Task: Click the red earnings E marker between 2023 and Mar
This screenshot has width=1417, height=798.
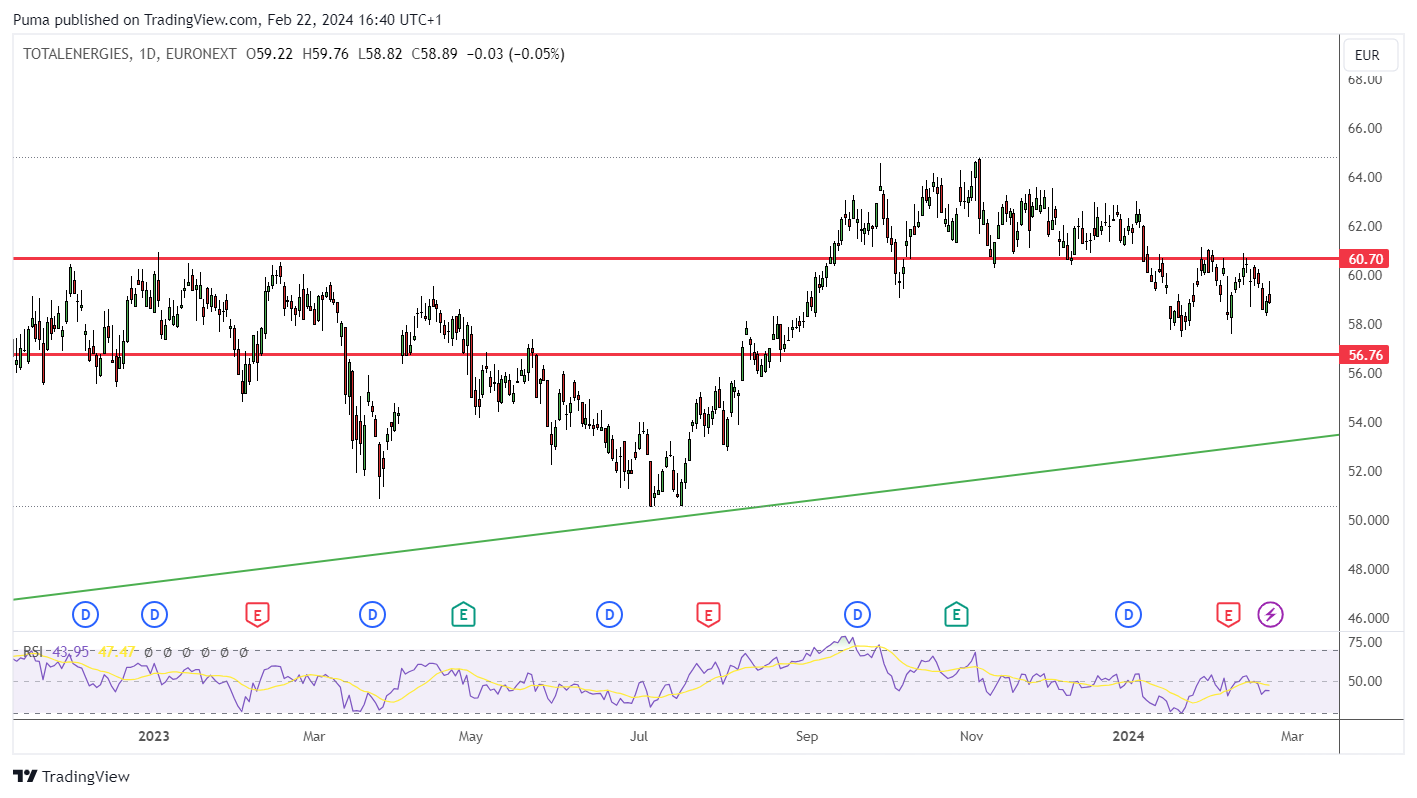Action: 257,614
